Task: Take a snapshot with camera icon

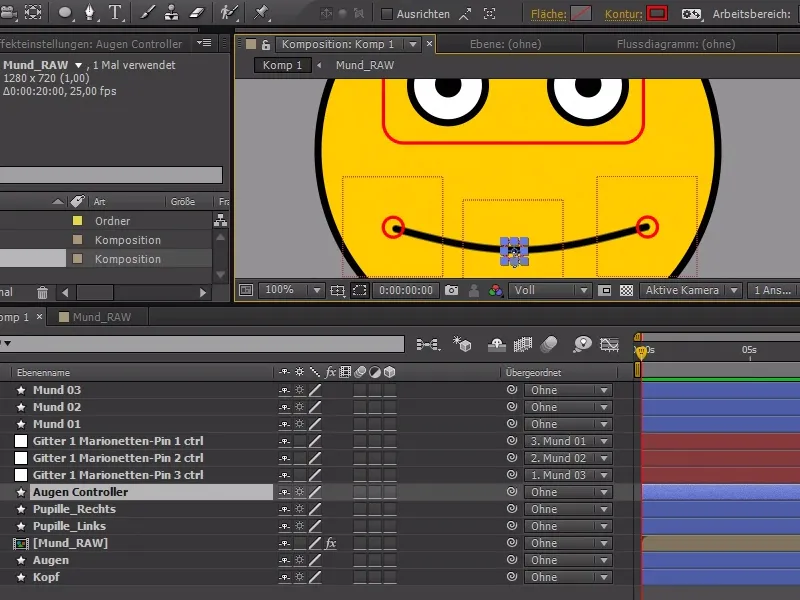Action: click(451, 290)
